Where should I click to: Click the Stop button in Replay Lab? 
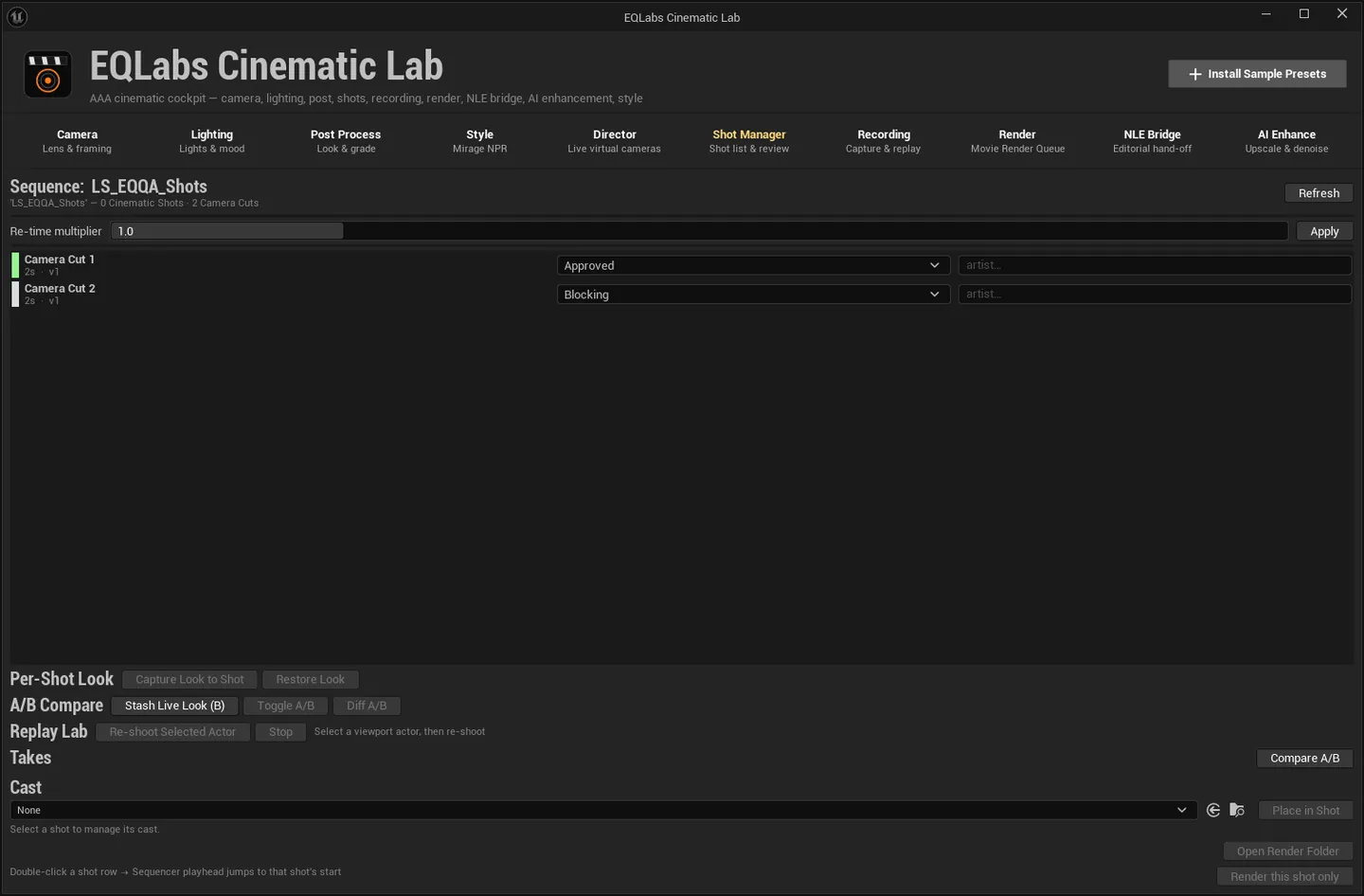tap(280, 732)
